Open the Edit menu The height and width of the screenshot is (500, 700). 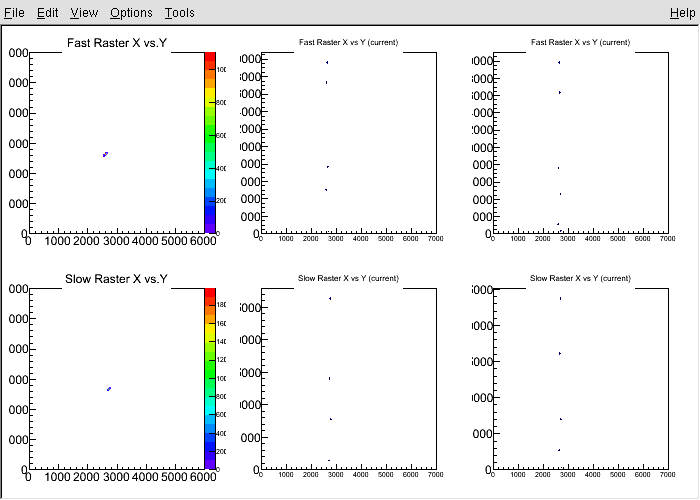pyautogui.click(x=47, y=12)
